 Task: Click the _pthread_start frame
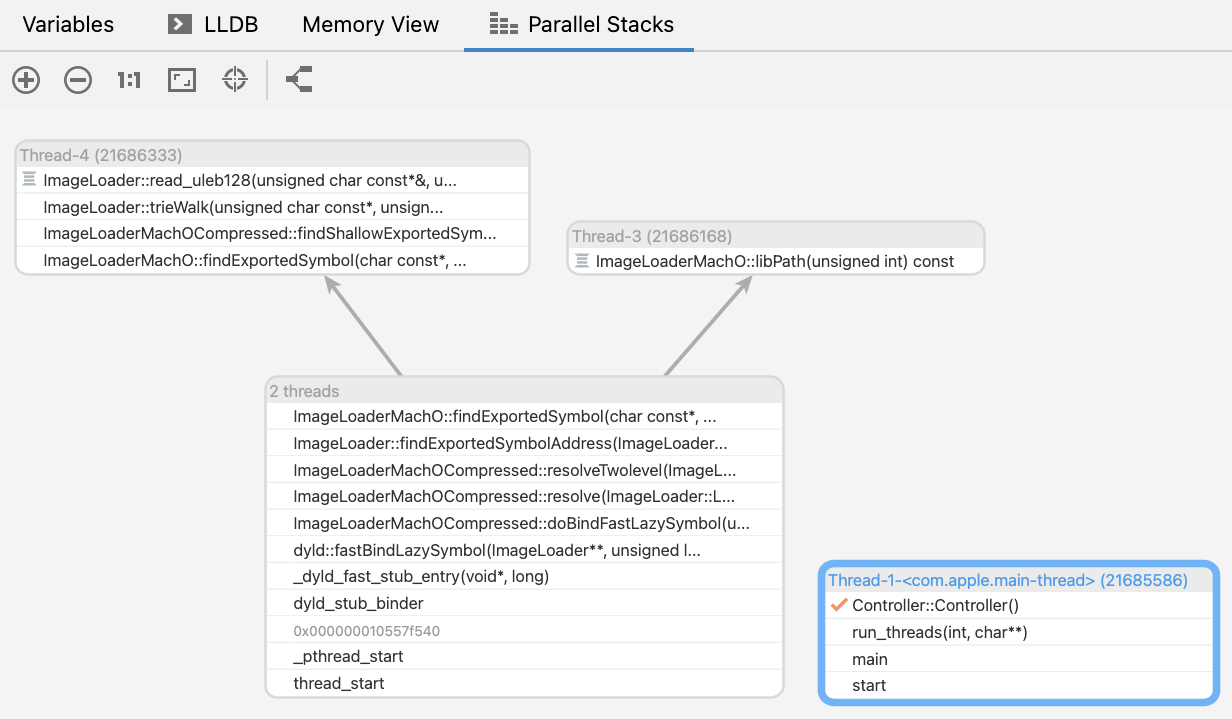click(x=348, y=656)
